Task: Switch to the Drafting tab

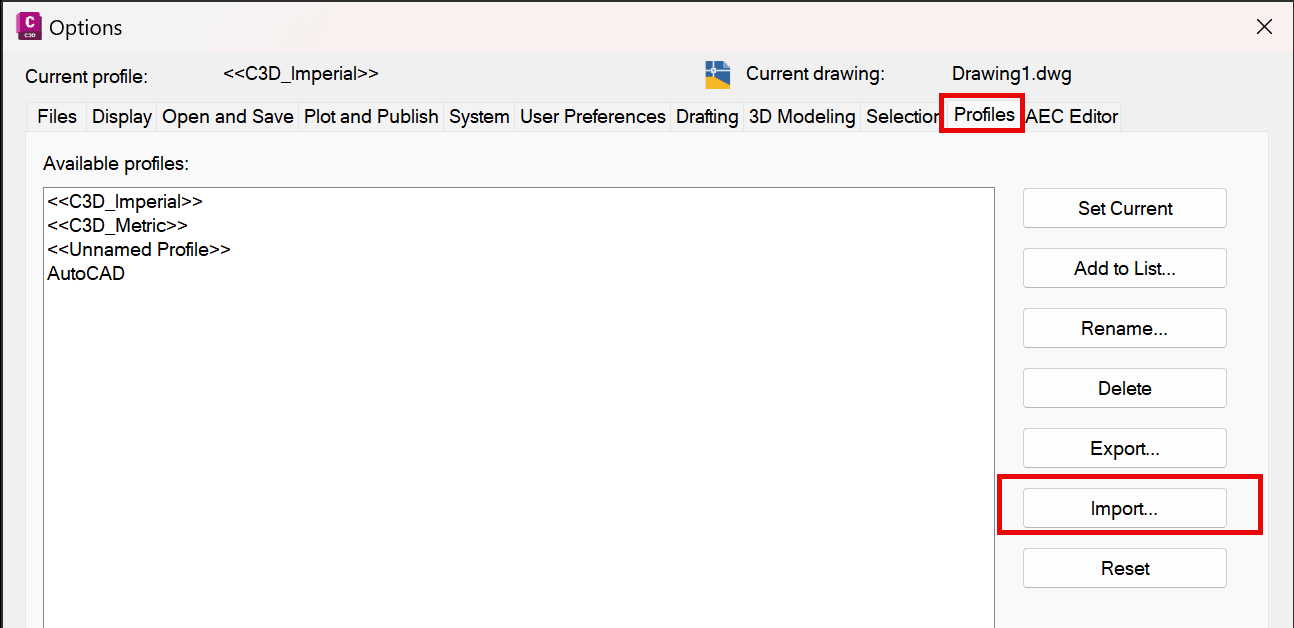Action: (x=707, y=117)
